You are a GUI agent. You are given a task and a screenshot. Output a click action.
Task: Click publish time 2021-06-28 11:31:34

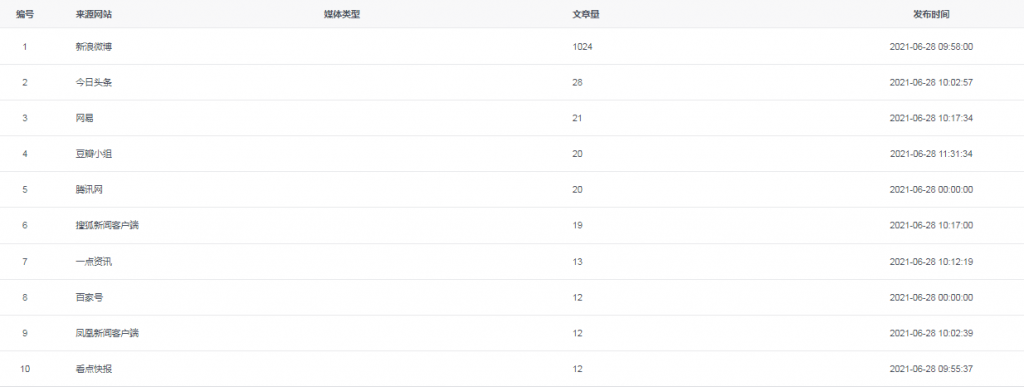click(931, 154)
